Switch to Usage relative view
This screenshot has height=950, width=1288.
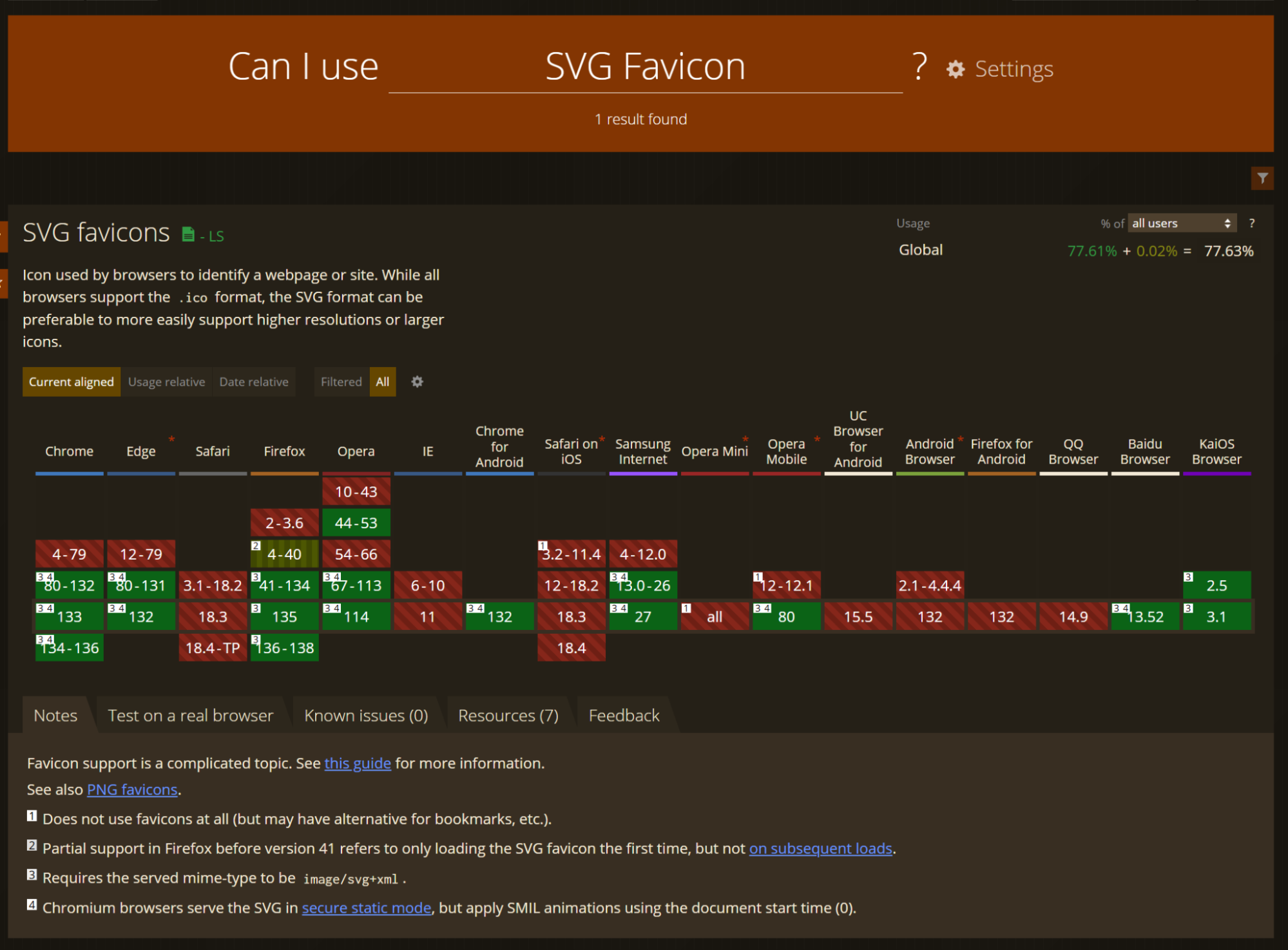tap(166, 382)
